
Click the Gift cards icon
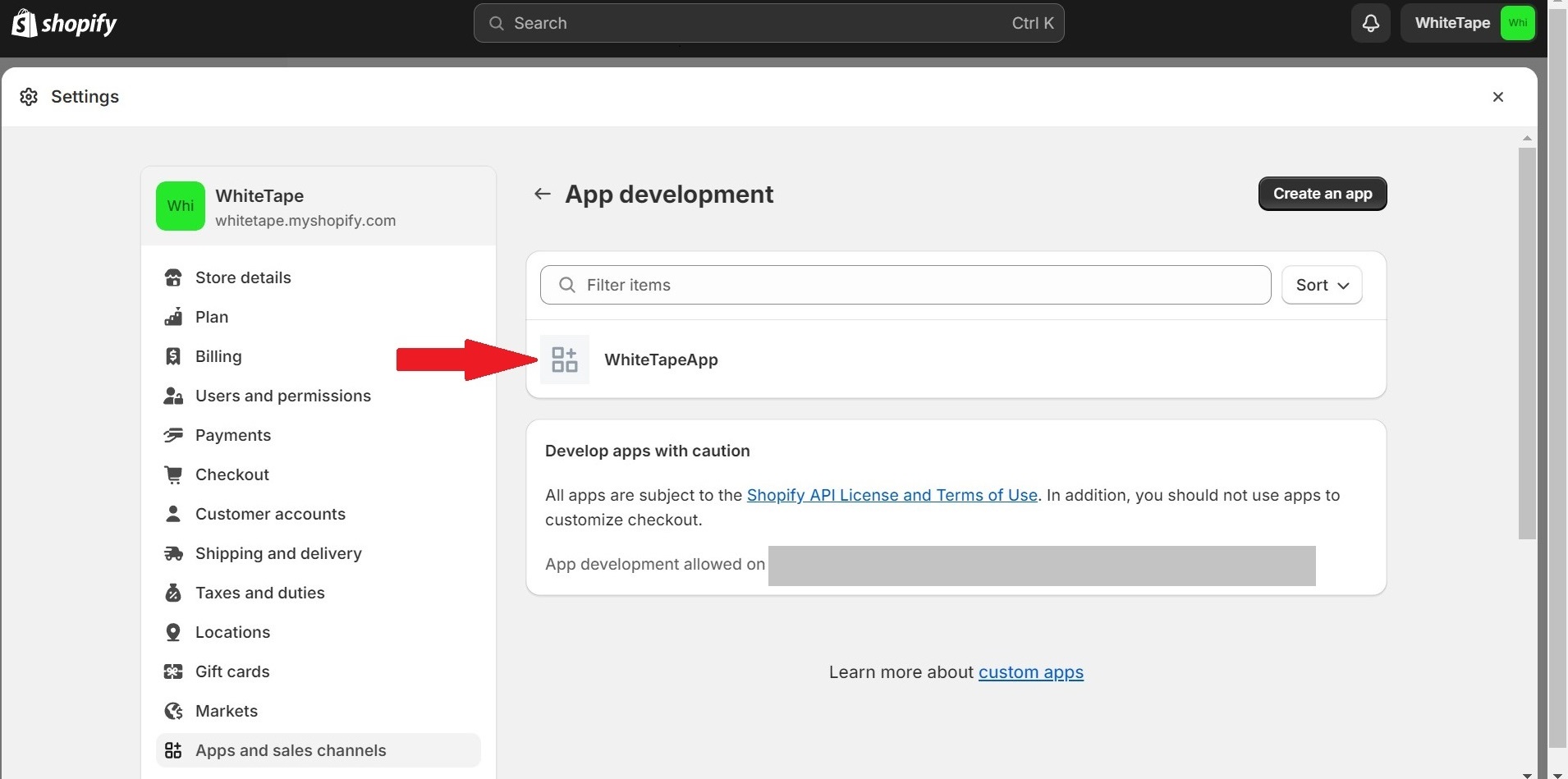[173, 671]
